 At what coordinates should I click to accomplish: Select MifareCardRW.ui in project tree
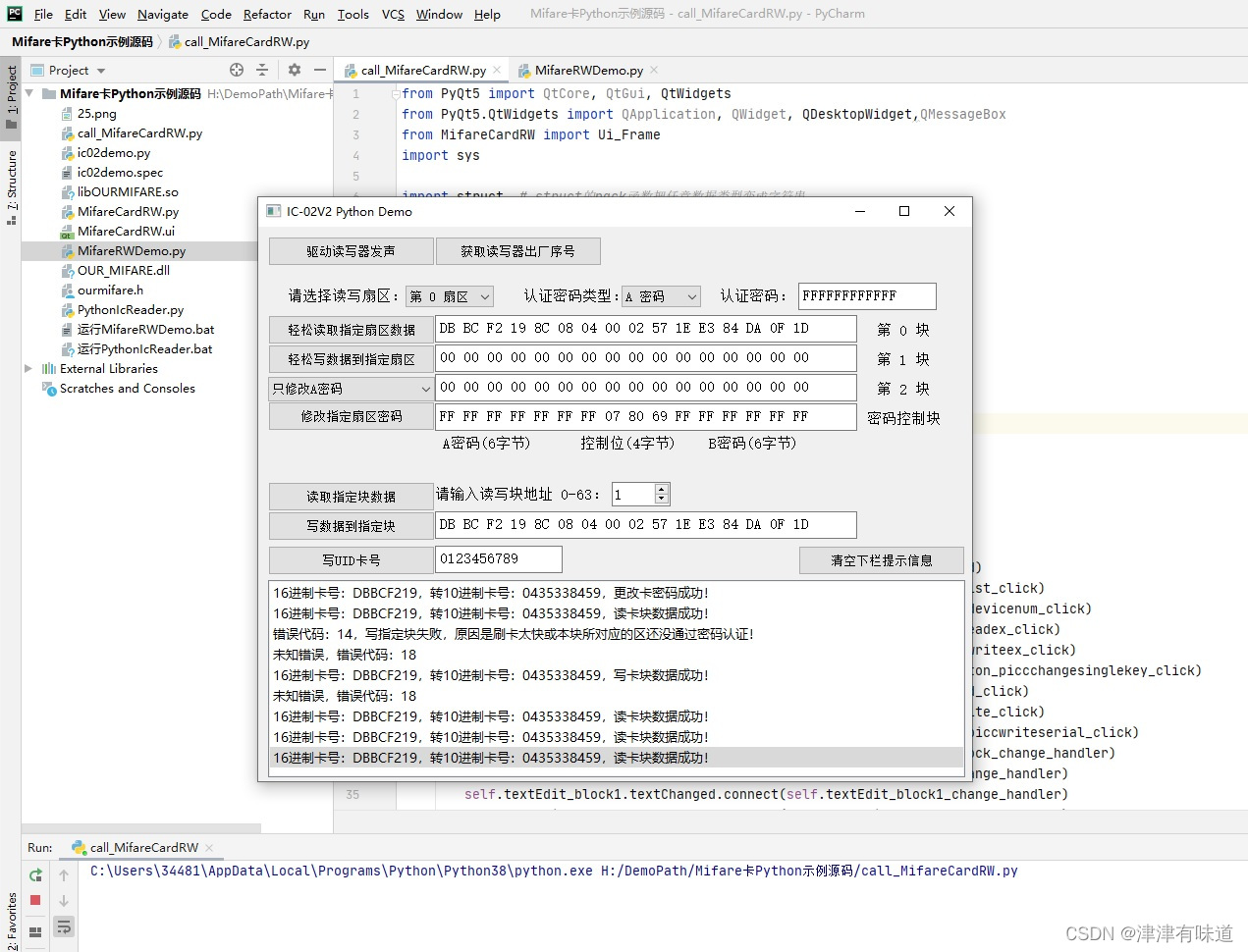126,231
